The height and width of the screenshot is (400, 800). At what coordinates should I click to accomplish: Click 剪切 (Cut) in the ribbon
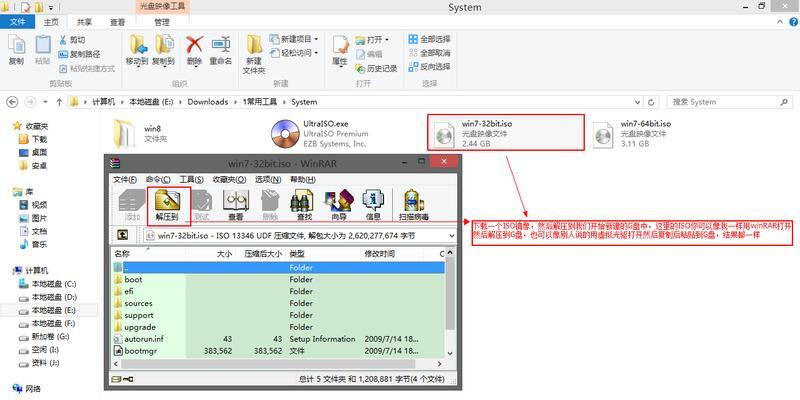coord(72,40)
